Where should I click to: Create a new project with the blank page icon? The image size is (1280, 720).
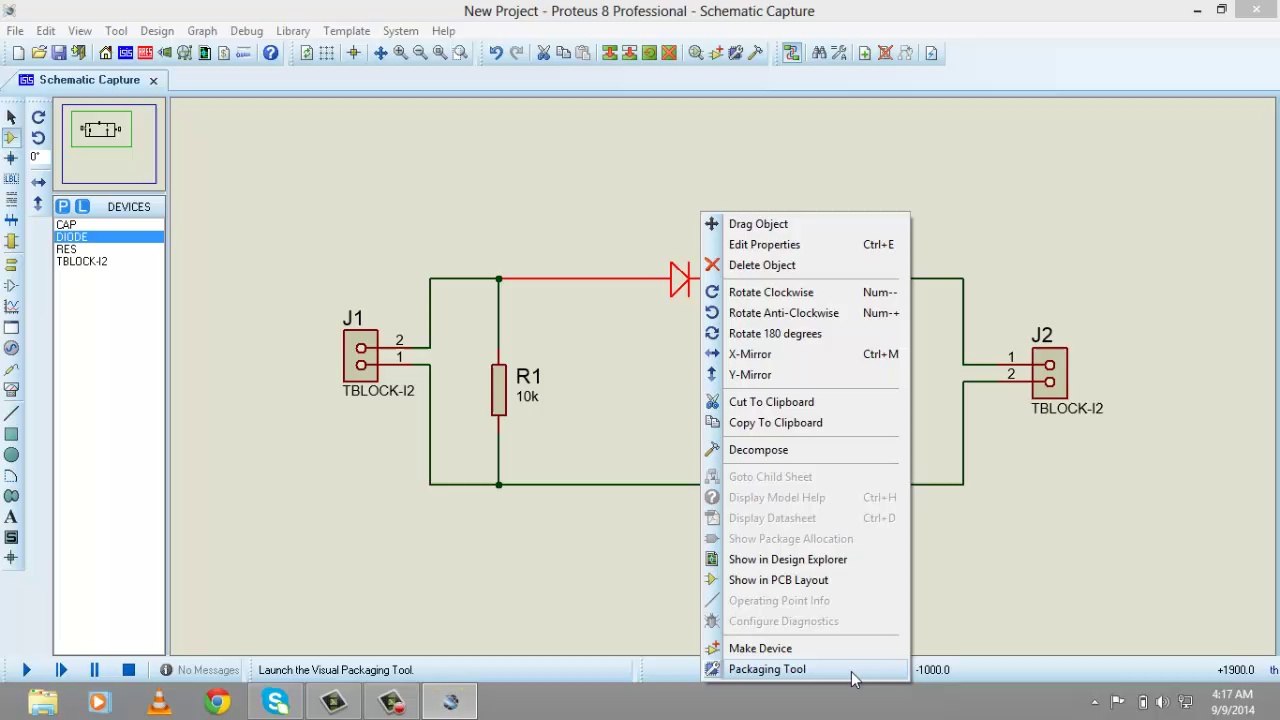click(18, 53)
